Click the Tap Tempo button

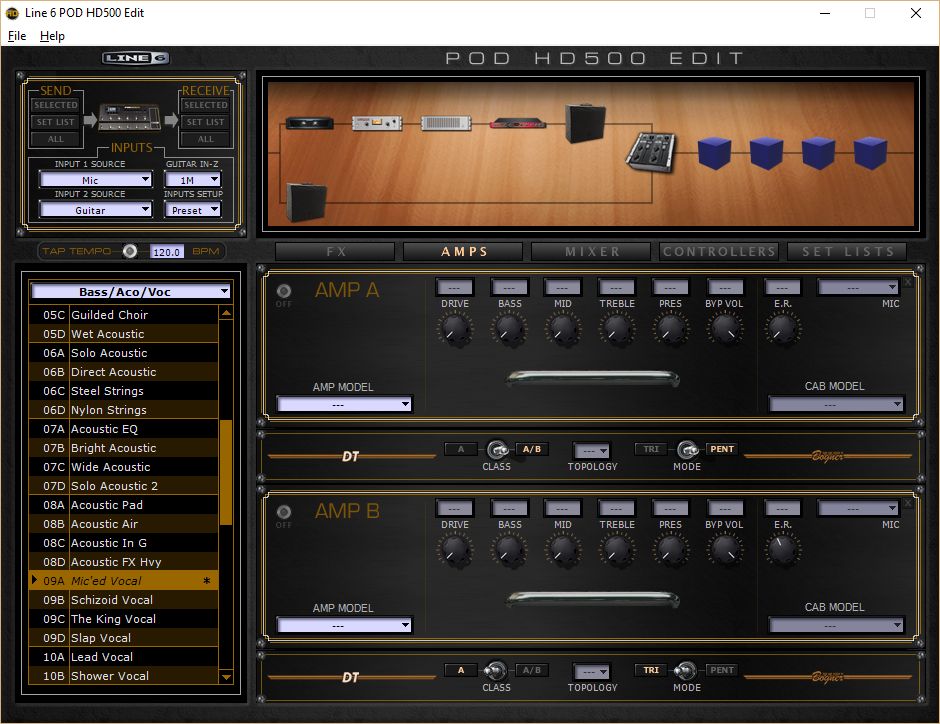point(129,251)
